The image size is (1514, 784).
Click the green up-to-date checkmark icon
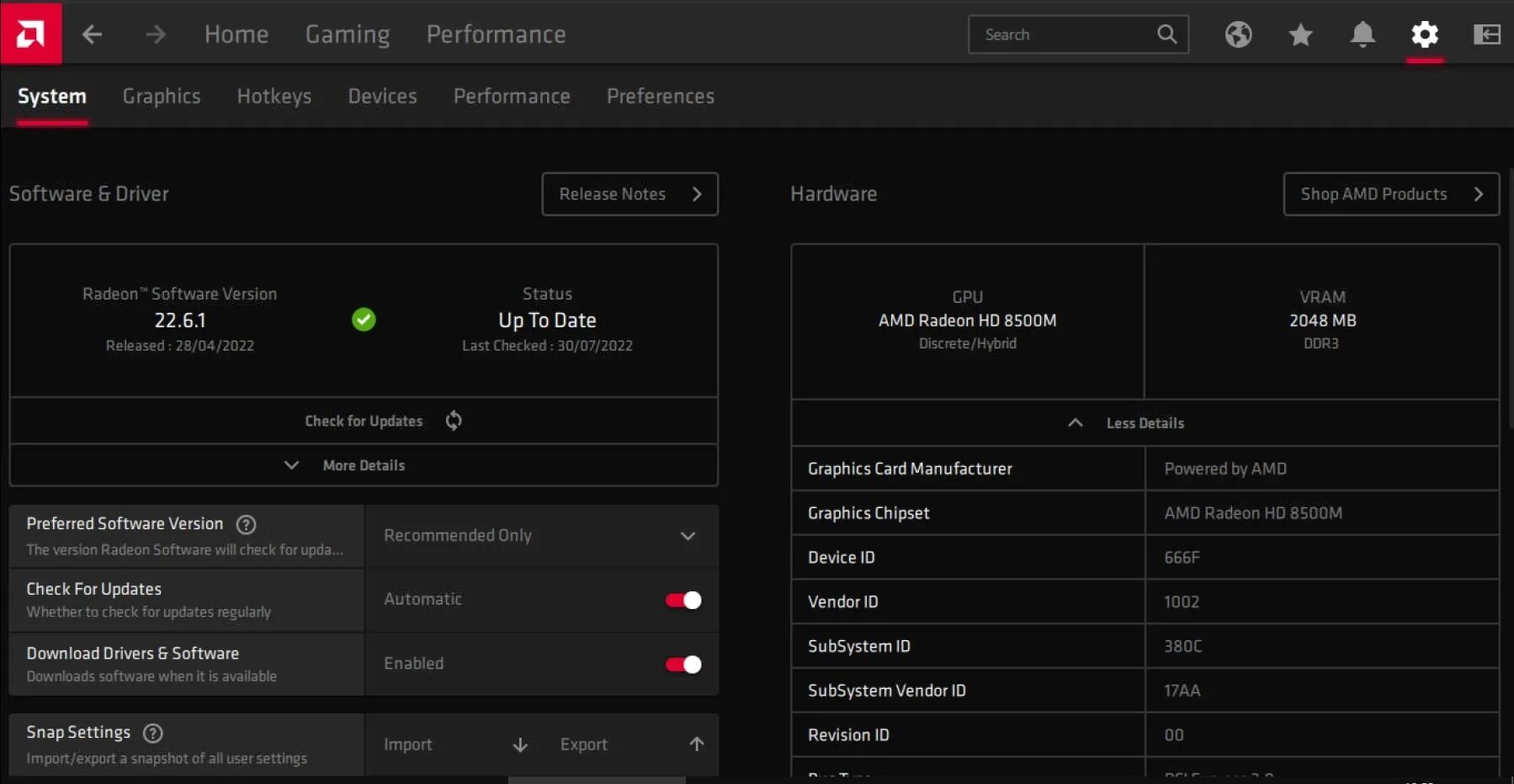tap(364, 320)
